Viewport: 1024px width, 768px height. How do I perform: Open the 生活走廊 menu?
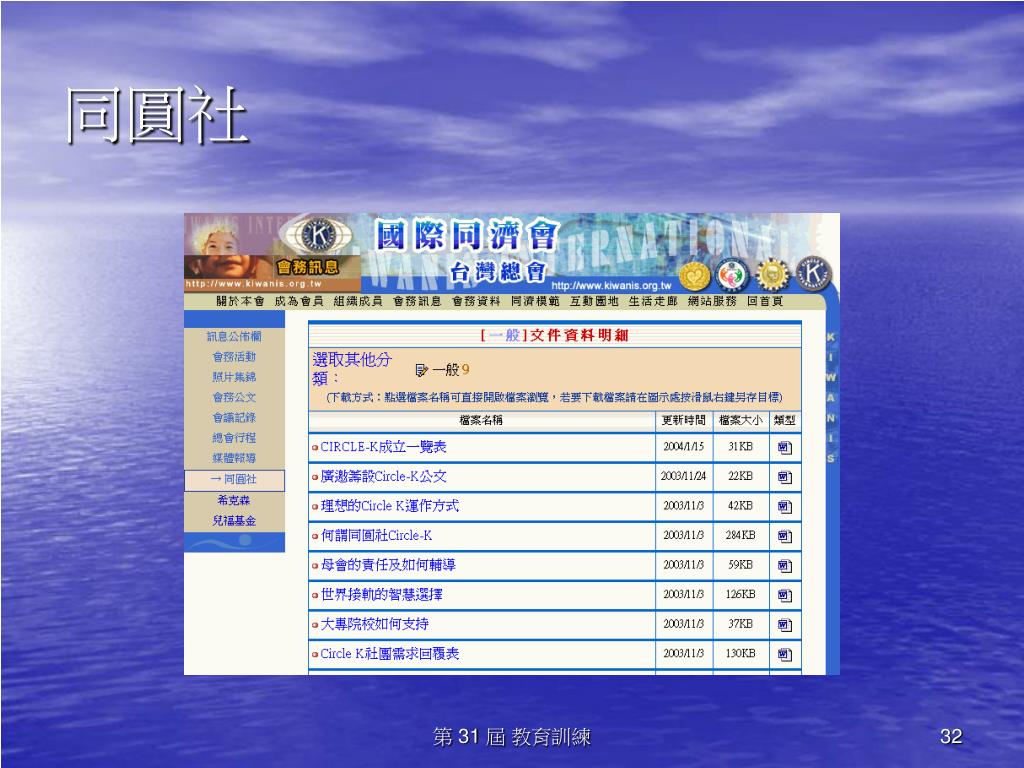click(653, 301)
